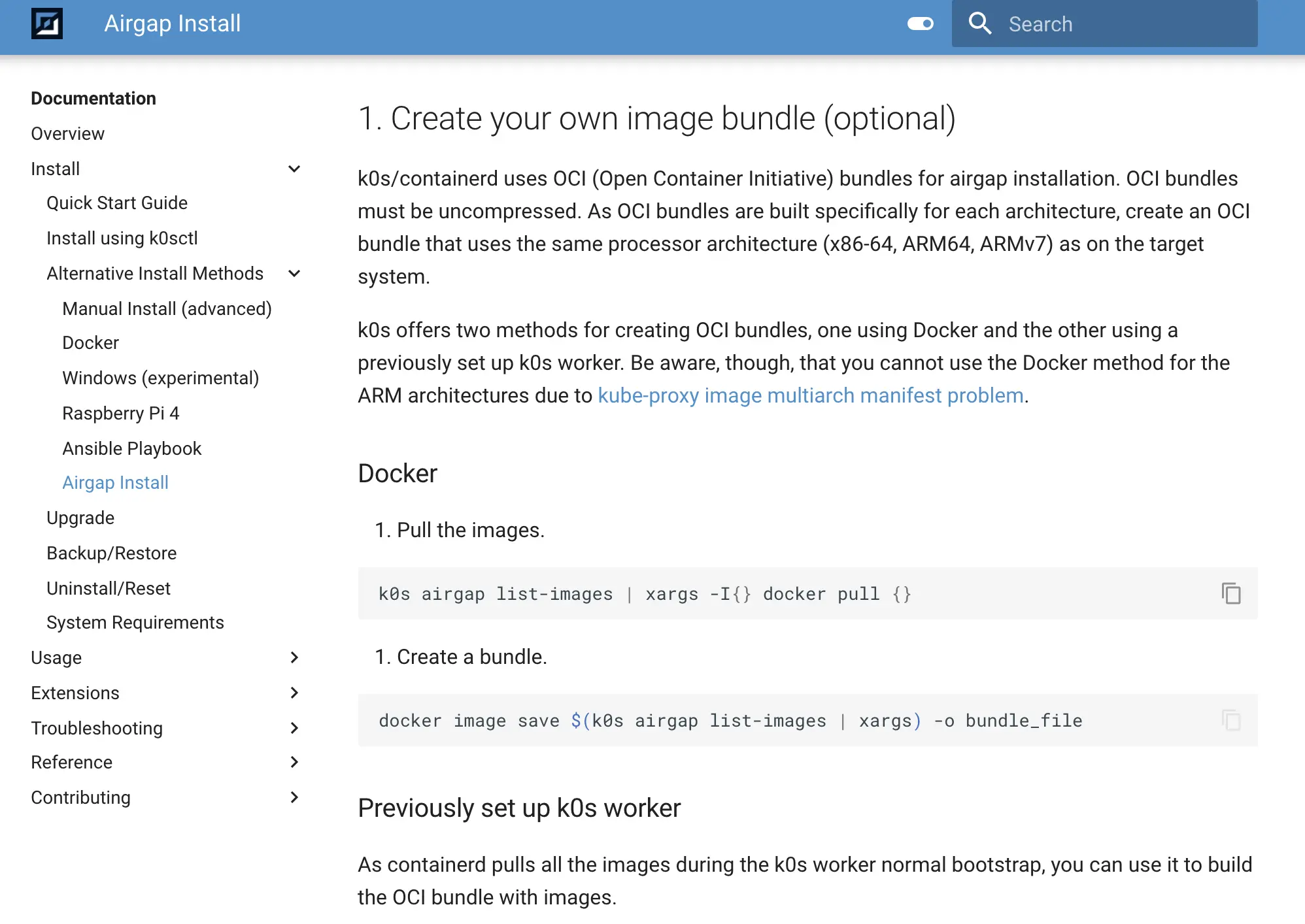1305x924 pixels.
Task: Expand the Contributing section arrow
Action: [x=294, y=797]
